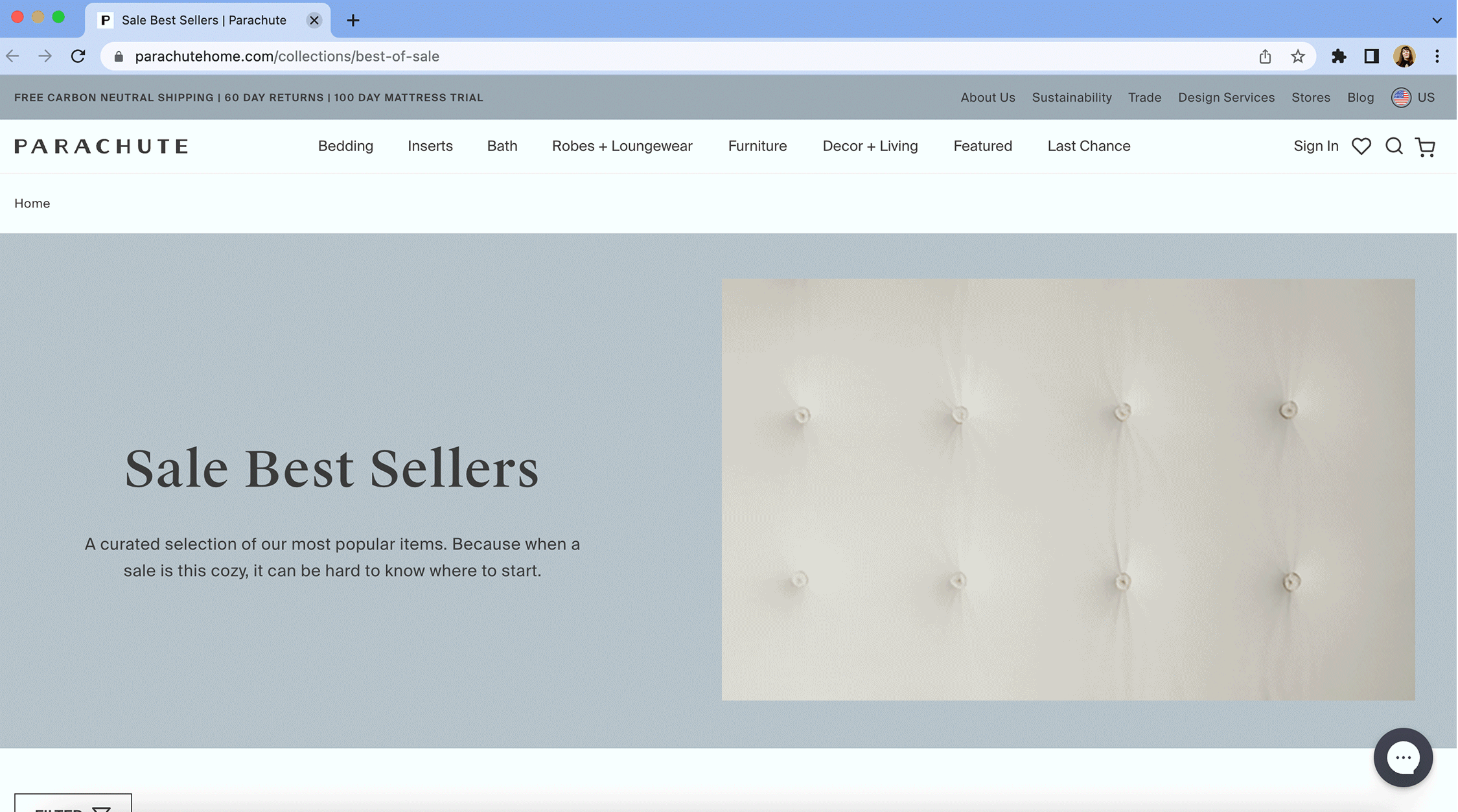Bookmark this page with the star icon
The height and width of the screenshot is (812, 1458).
1297,56
